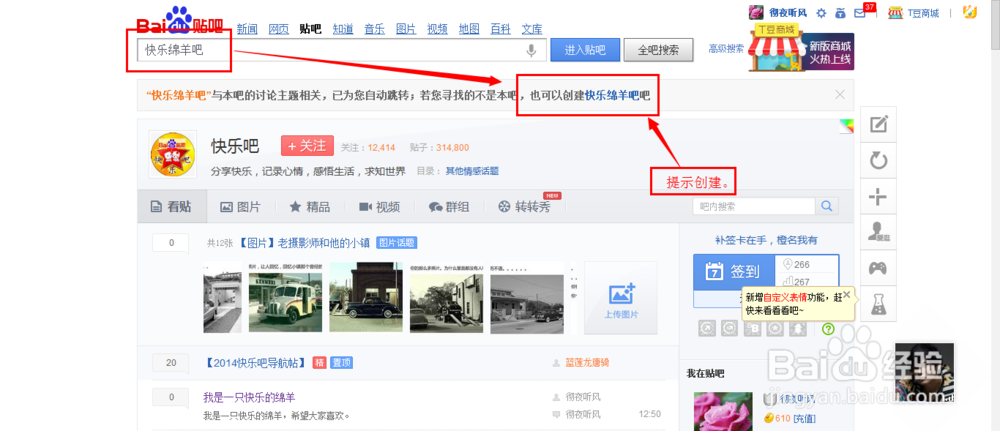Open the 其他情感话题 category link
This screenshot has height=431, width=1000.
[472, 171]
